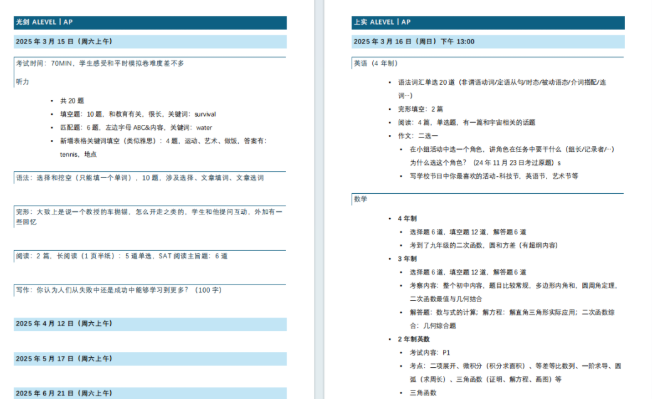Click the 听力 section label
The image size is (652, 399).
tap(22, 82)
